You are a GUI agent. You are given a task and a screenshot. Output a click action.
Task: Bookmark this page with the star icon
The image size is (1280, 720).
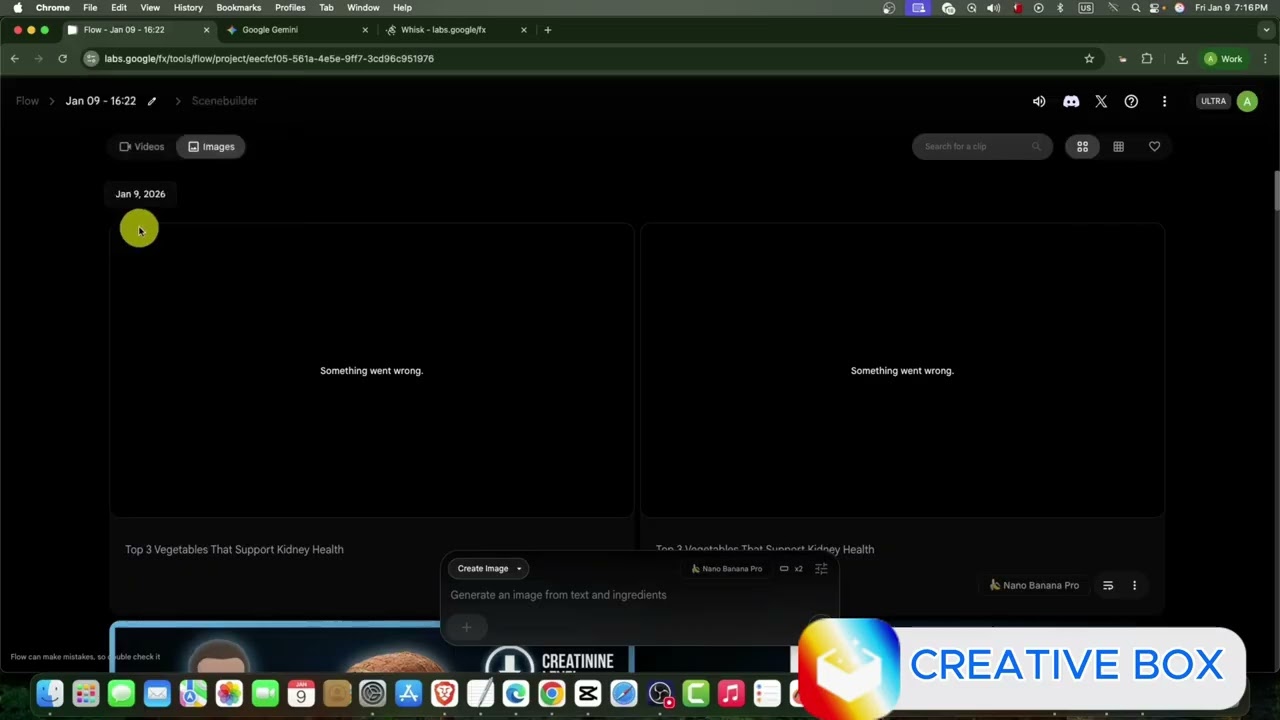point(1089,59)
